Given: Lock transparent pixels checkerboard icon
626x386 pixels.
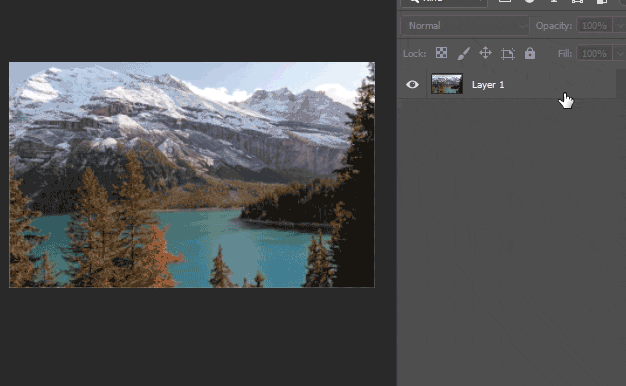Looking at the screenshot, I should [x=441, y=53].
